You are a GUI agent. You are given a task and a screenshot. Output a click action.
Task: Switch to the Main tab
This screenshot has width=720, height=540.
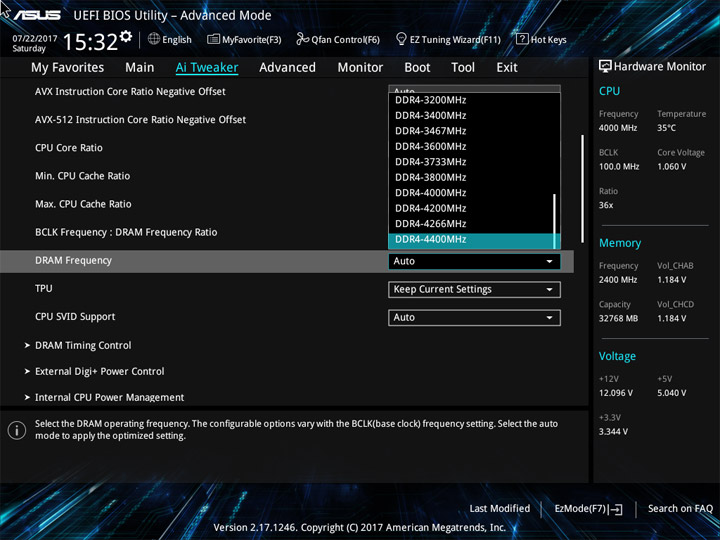[x=140, y=68]
